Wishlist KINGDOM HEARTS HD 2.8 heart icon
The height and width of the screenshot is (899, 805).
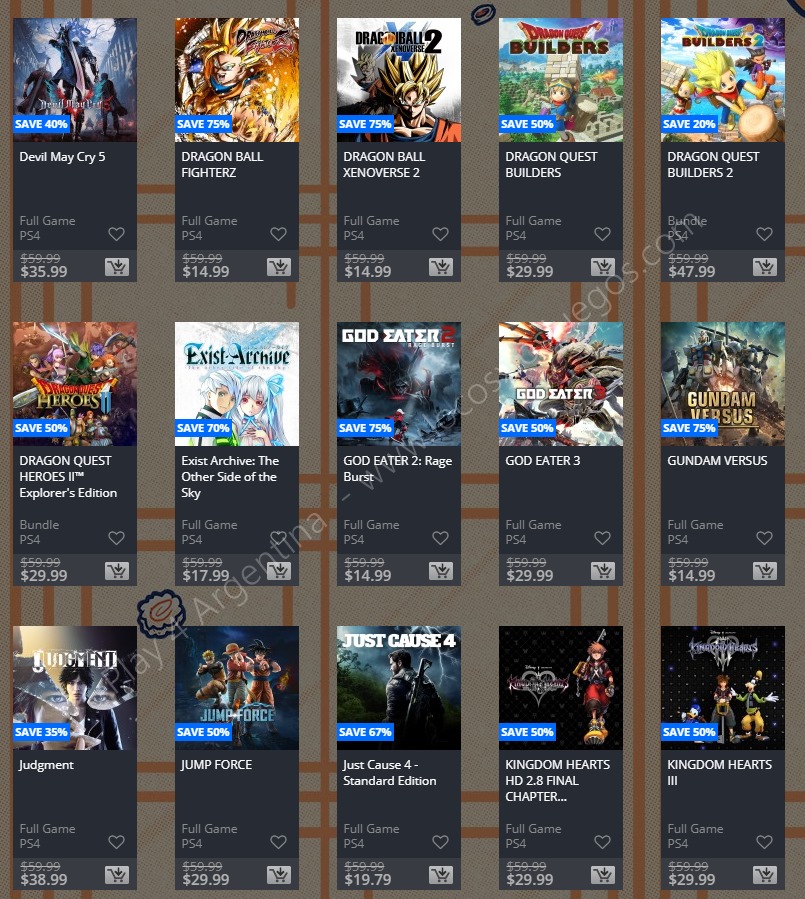point(602,842)
